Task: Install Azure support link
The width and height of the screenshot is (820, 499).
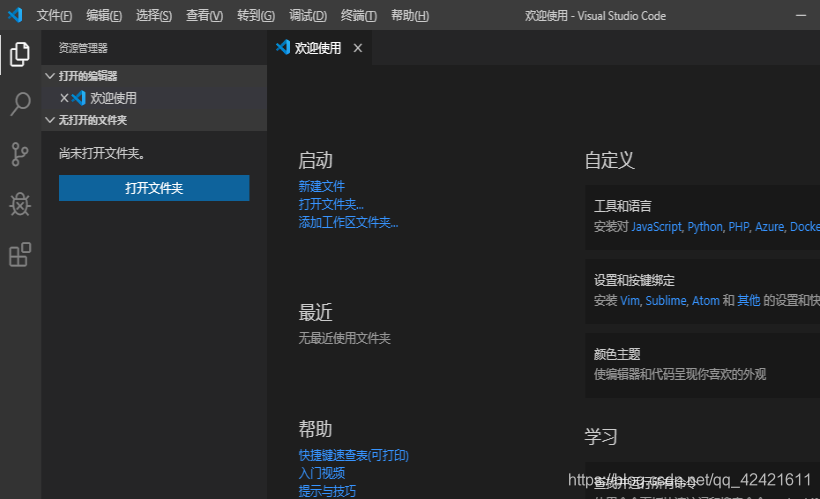Action: (x=769, y=226)
